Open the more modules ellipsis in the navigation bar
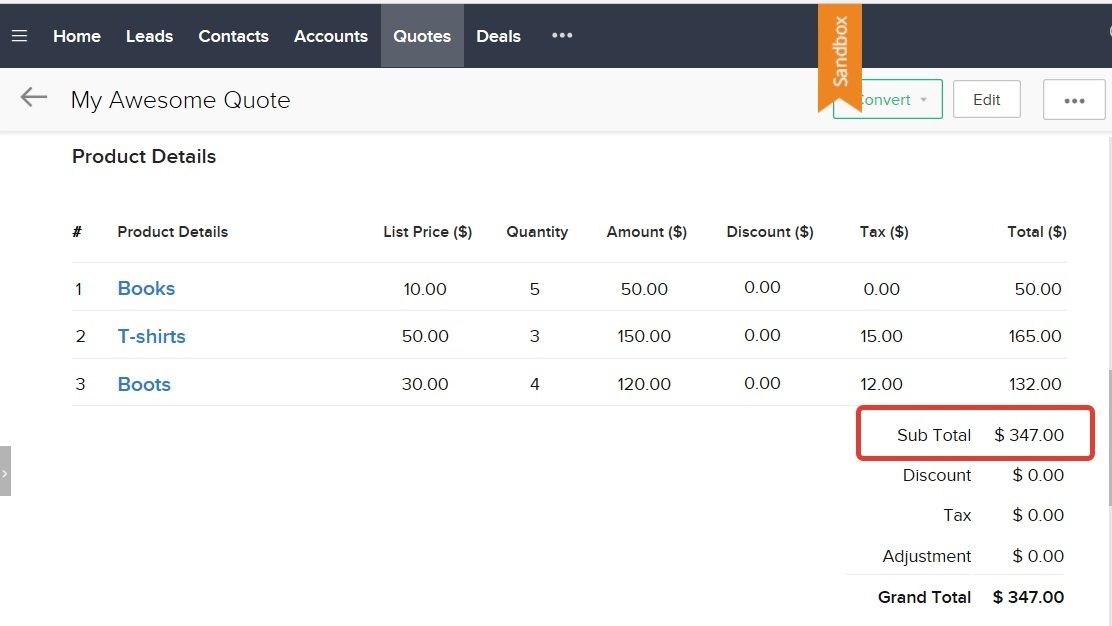 point(562,35)
